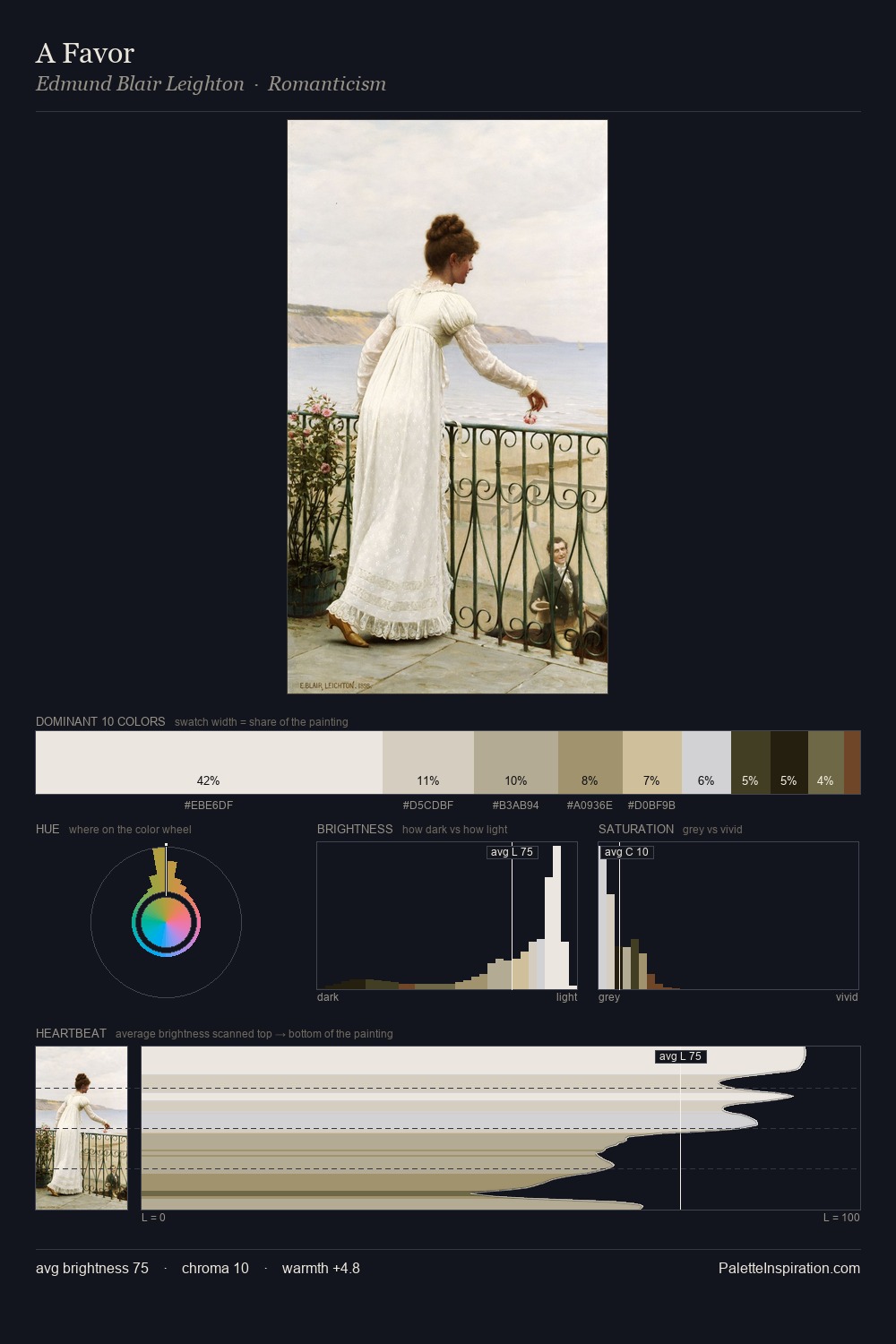Image resolution: width=896 pixels, height=1344 pixels.
Task: Click the 'avg brightness 75' footer text
Action: tap(92, 1268)
